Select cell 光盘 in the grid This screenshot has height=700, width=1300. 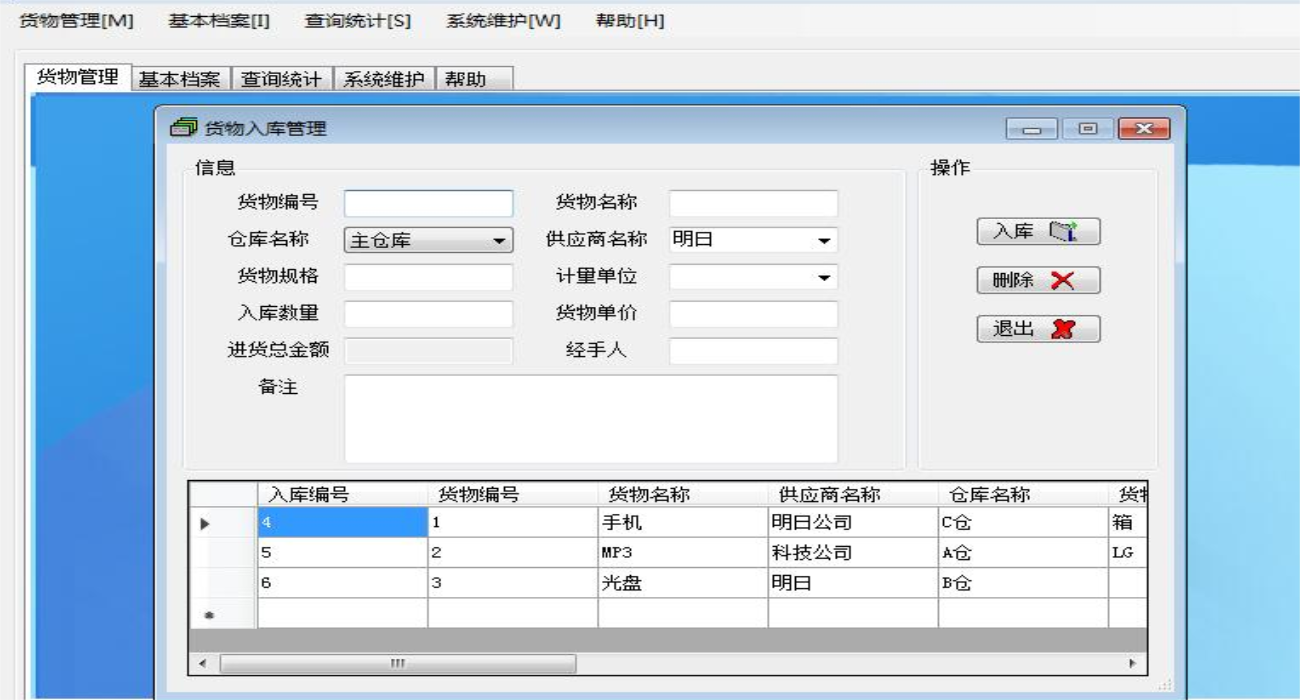(x=683, y=583)
